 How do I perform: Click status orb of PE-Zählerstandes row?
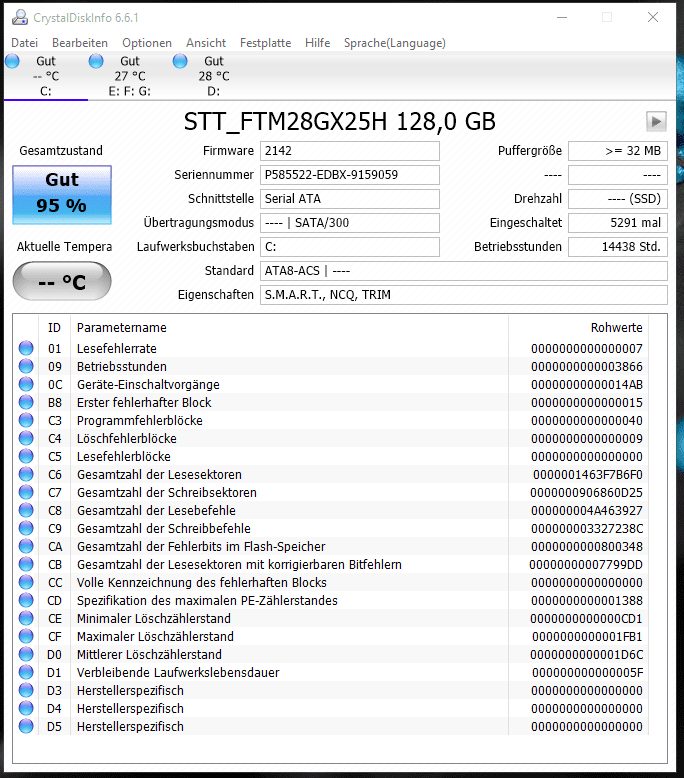[26, 600]
